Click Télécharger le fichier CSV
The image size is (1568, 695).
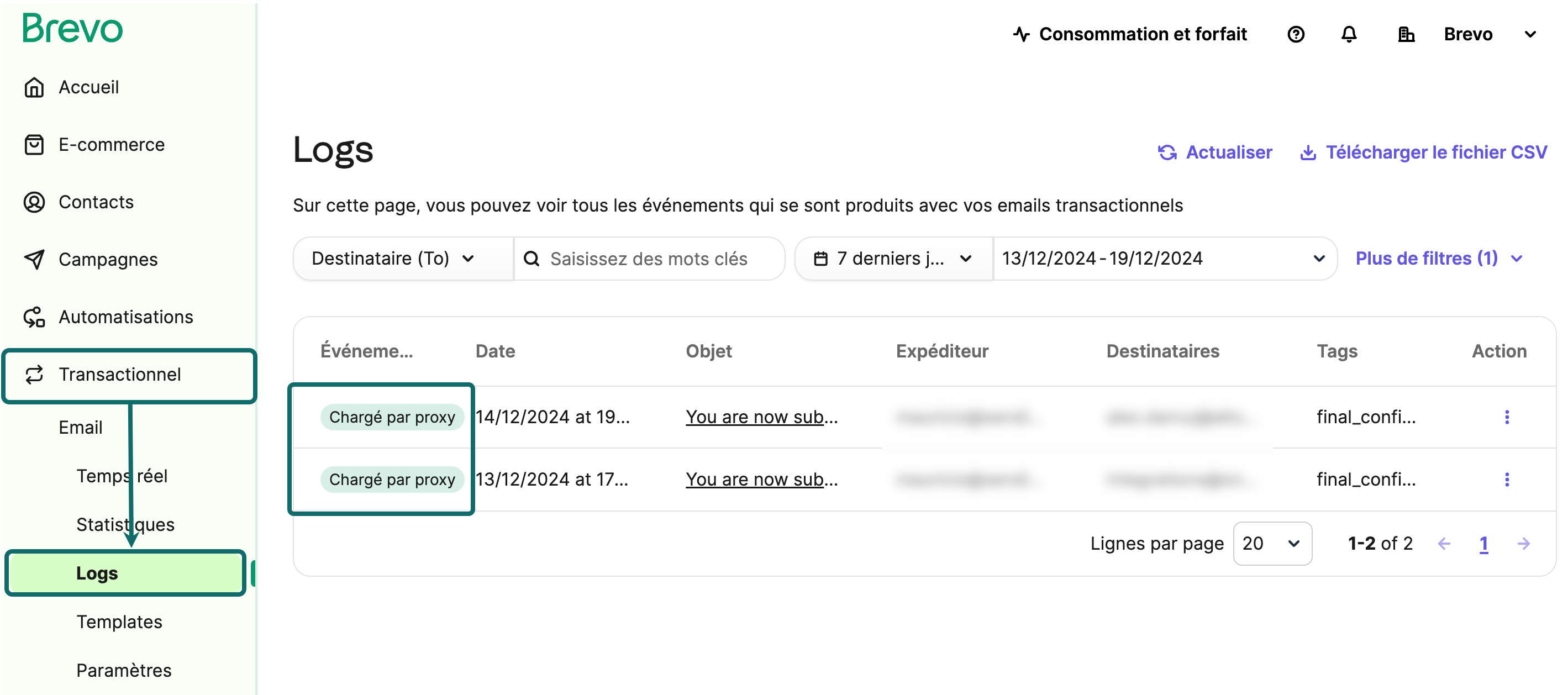[x=1423, y=152]
